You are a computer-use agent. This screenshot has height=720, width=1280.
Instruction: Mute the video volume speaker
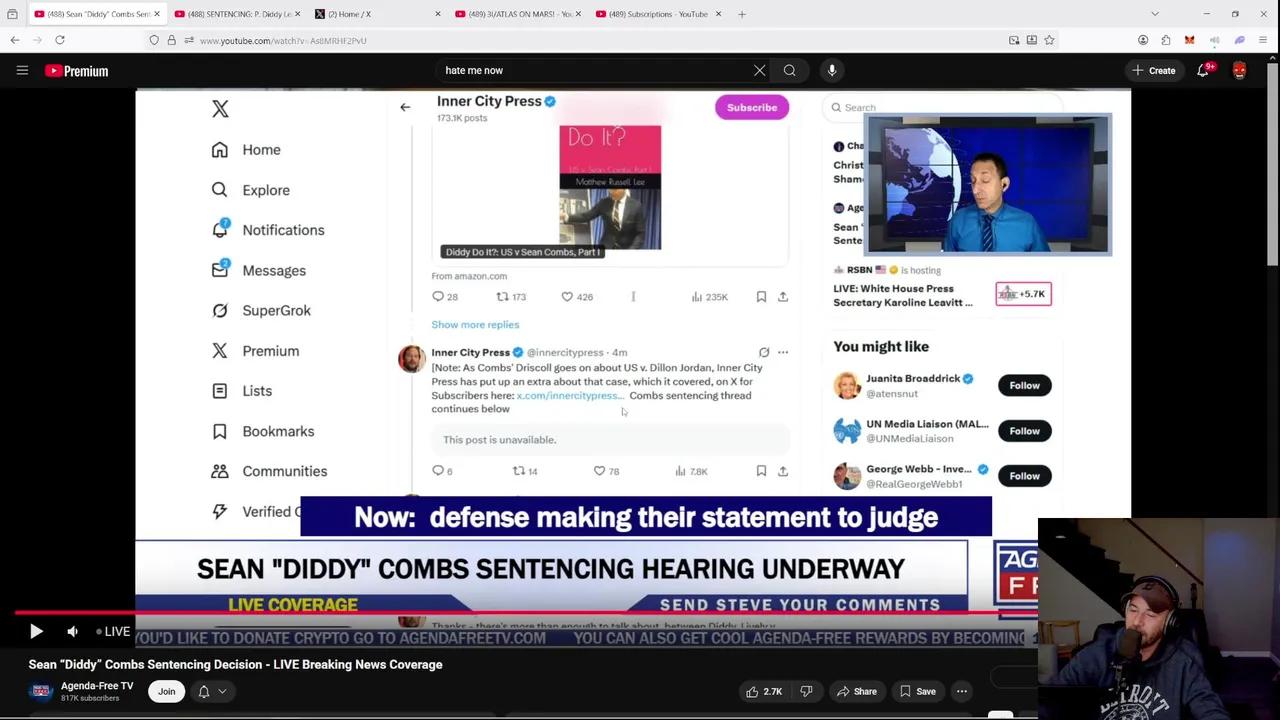(72, 631)
